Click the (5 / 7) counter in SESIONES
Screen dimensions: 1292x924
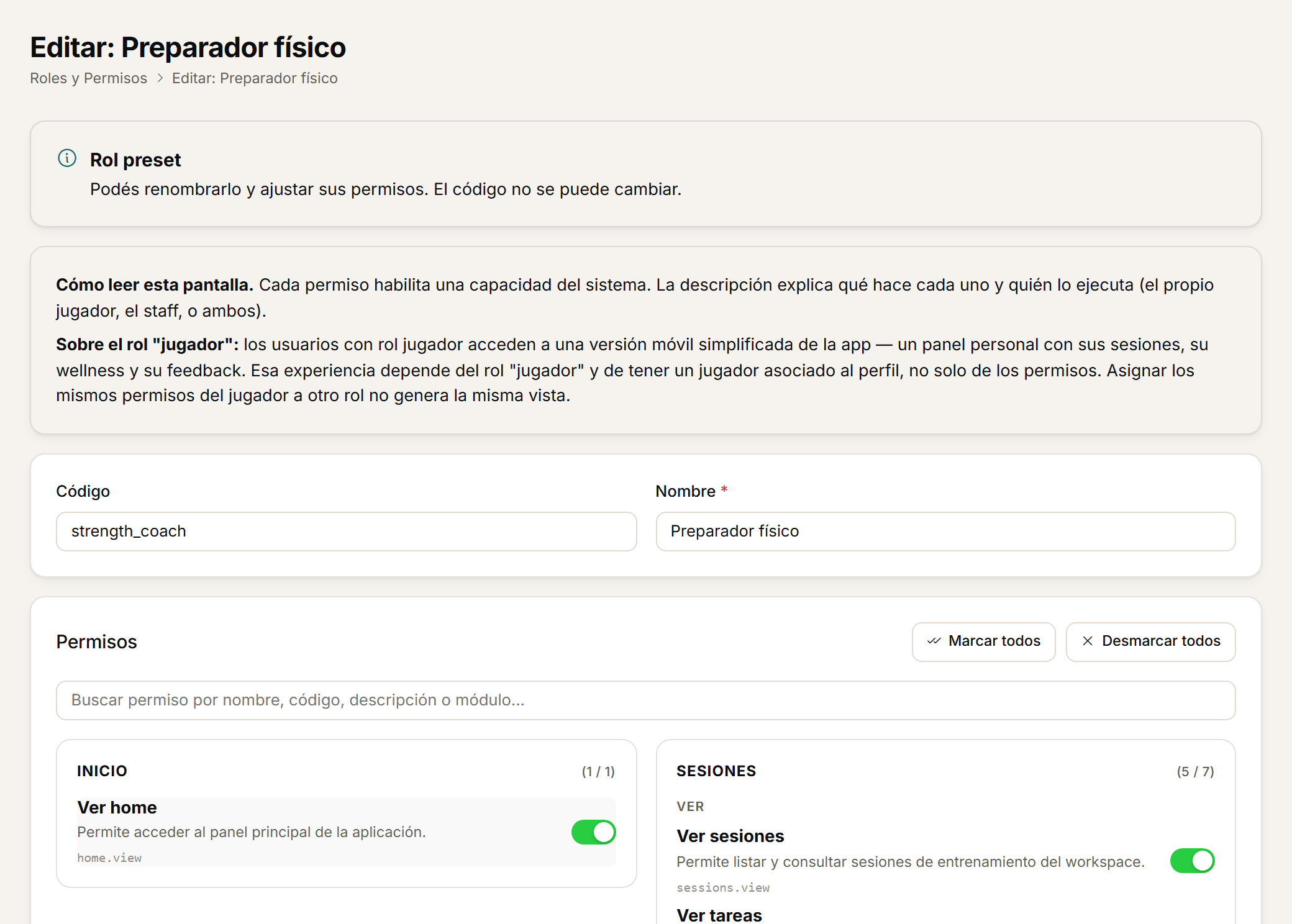click(1195, 771)
